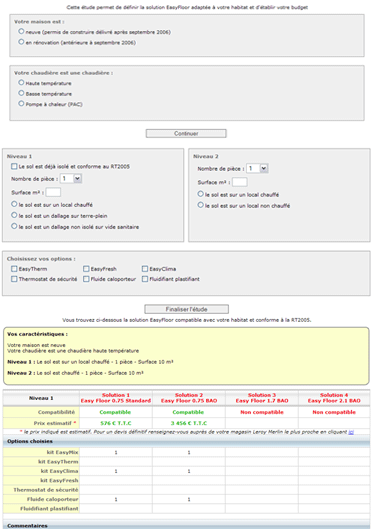The image size is (373, 529).
Task: Click the 'Niveau 1' table header cell
Action: coord(41,398)
